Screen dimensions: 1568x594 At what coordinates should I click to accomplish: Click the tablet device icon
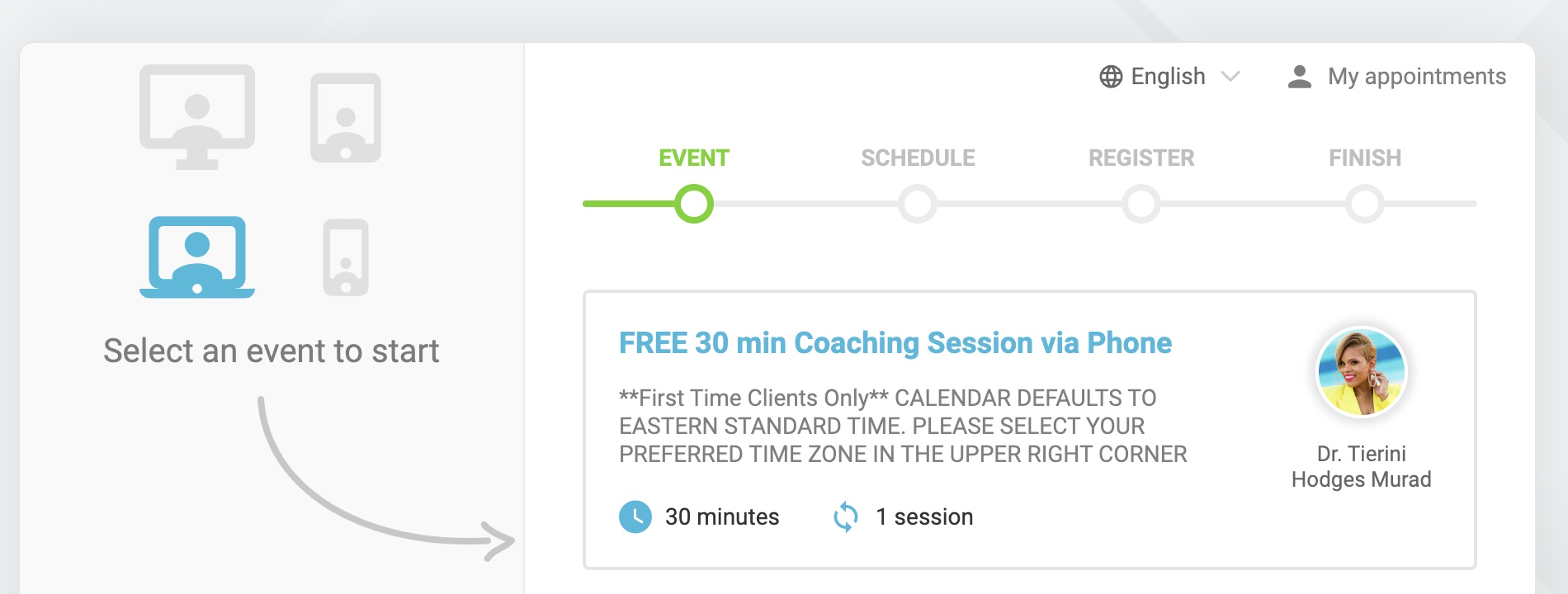pos(346,117)
